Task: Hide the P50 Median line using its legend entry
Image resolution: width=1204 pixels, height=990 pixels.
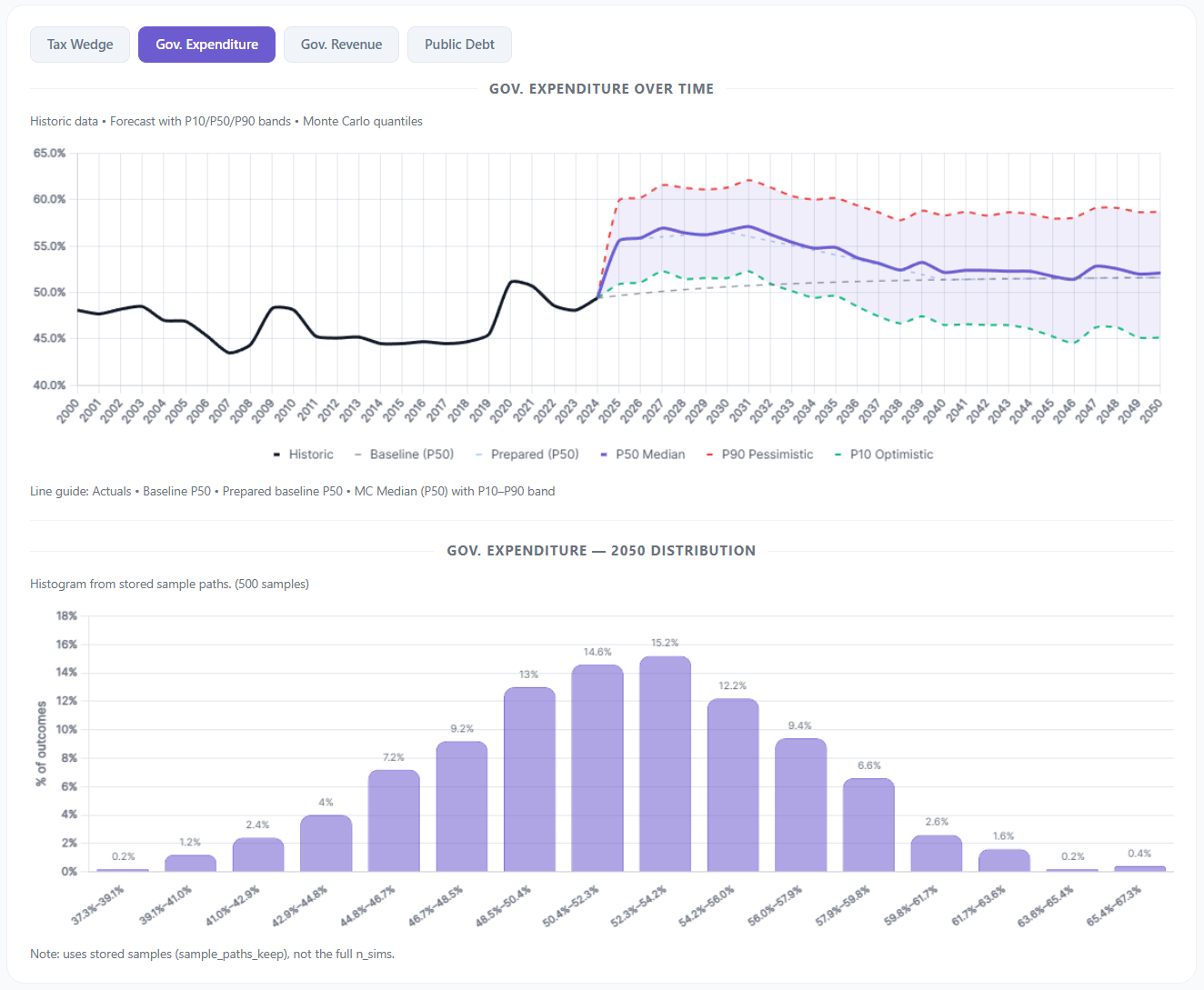Action: [643, 454]
